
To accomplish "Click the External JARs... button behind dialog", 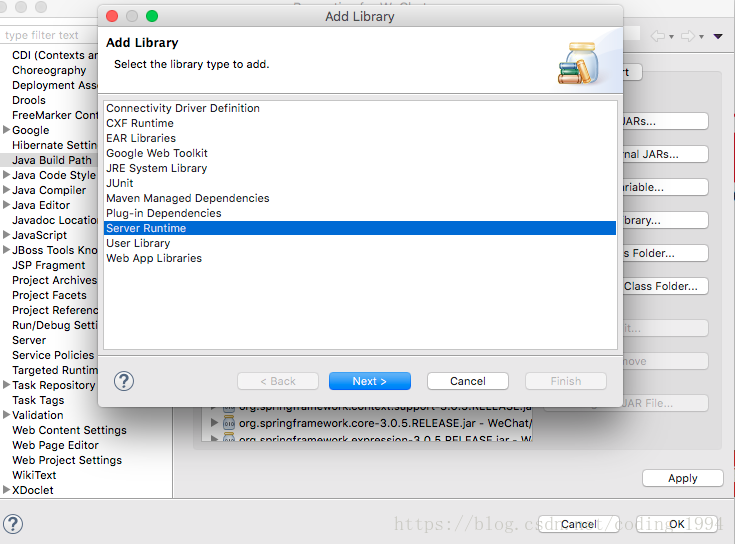I will tap(665, 154).
